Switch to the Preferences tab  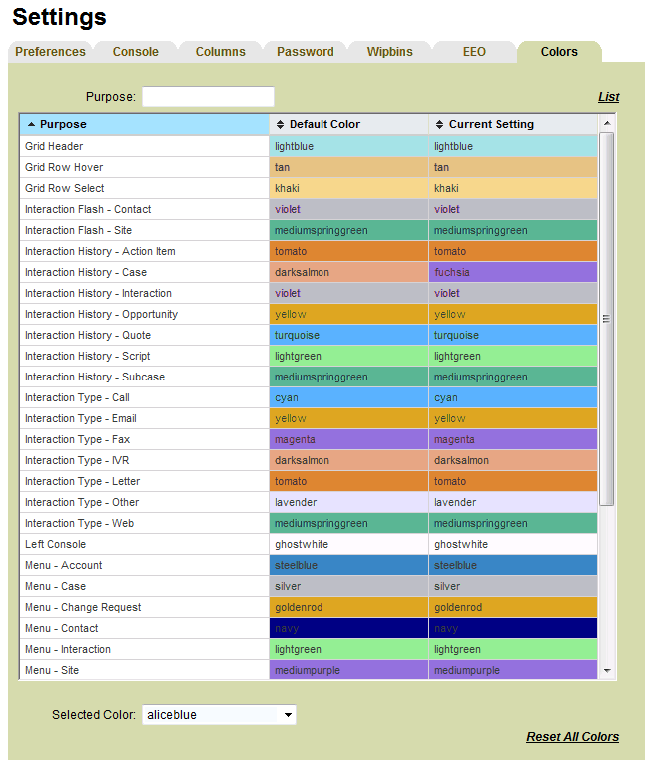50,52
